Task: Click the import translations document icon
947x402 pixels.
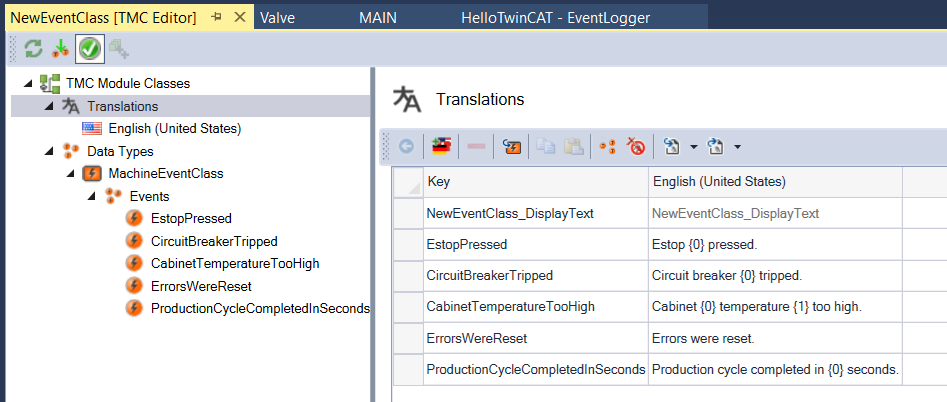Action: pos(672,146)
